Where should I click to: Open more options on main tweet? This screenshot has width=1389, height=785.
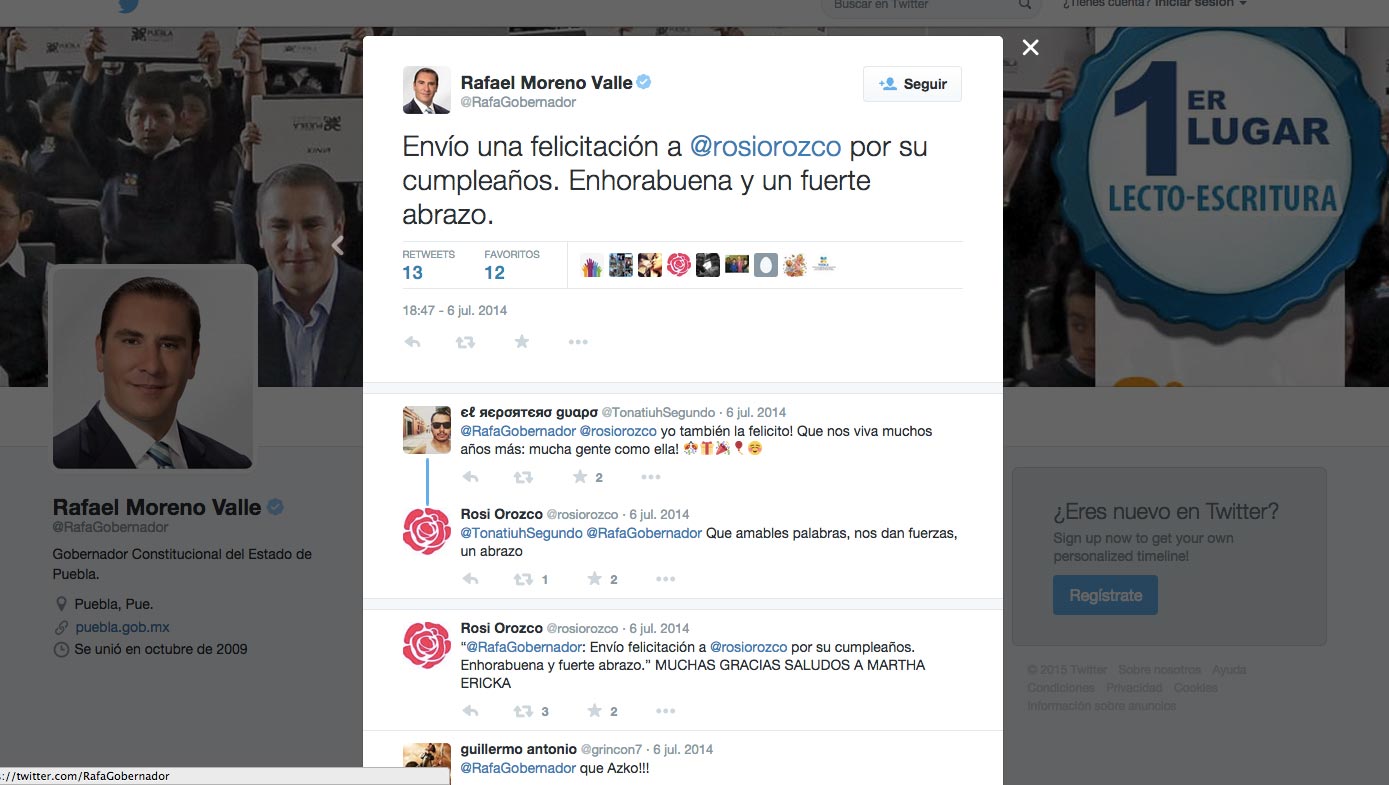pyautogui.click(x=578, y=342)
